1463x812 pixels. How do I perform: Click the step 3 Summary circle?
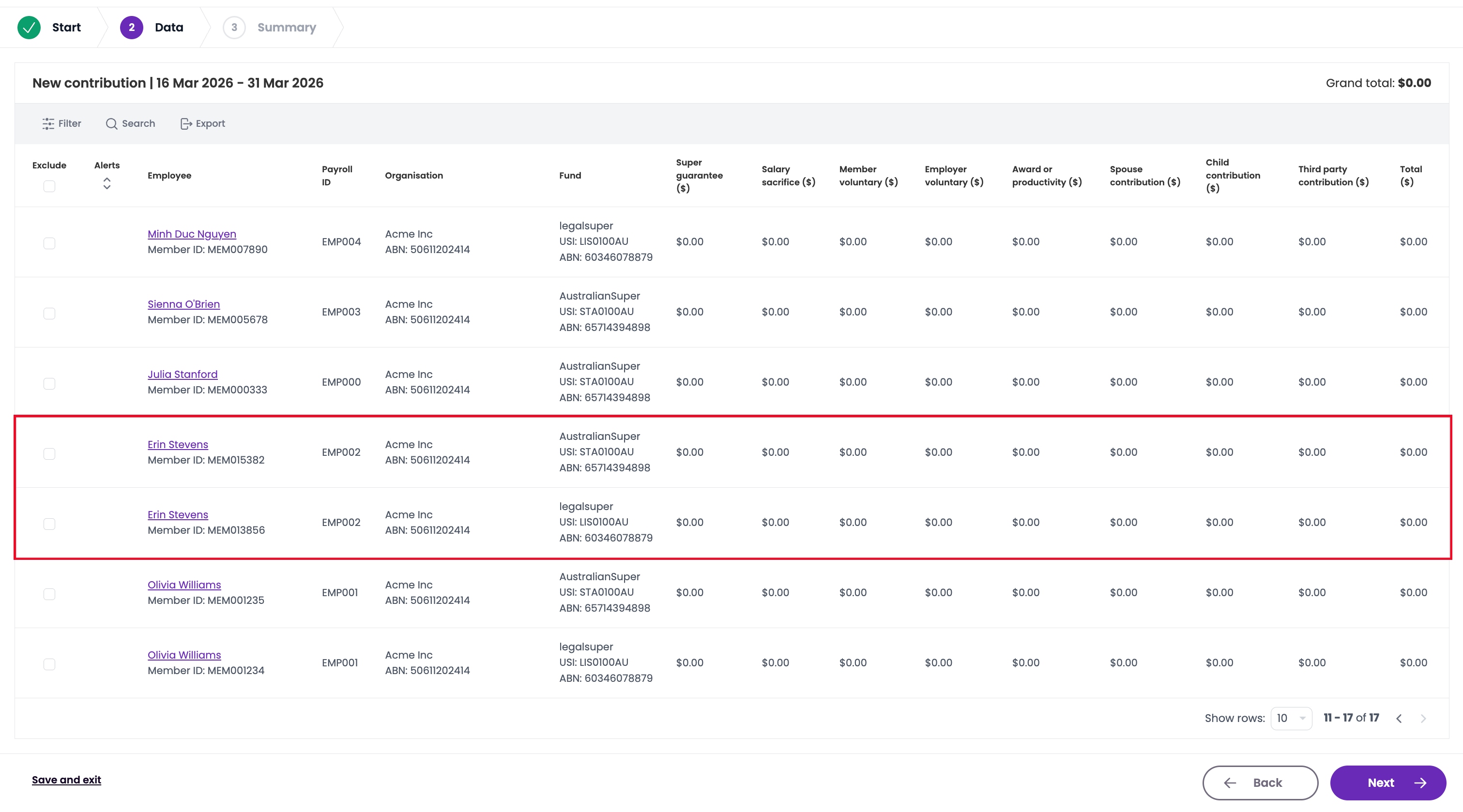[x=234, y=27]
